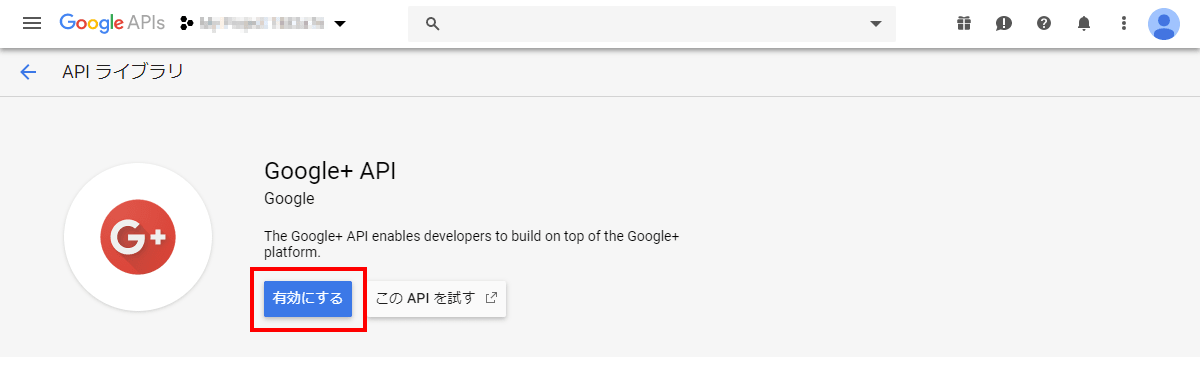
Task: Focus the top search input field
Action: [x=652, y=24]
